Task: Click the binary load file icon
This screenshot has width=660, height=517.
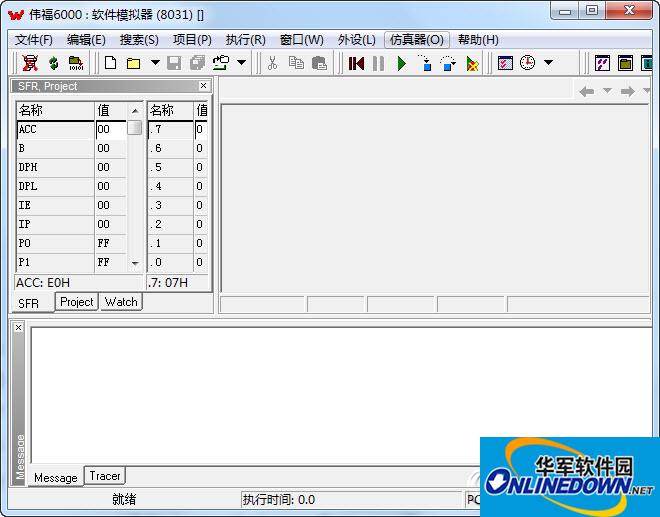Action: pyautogui.click(x=76, y=63)
